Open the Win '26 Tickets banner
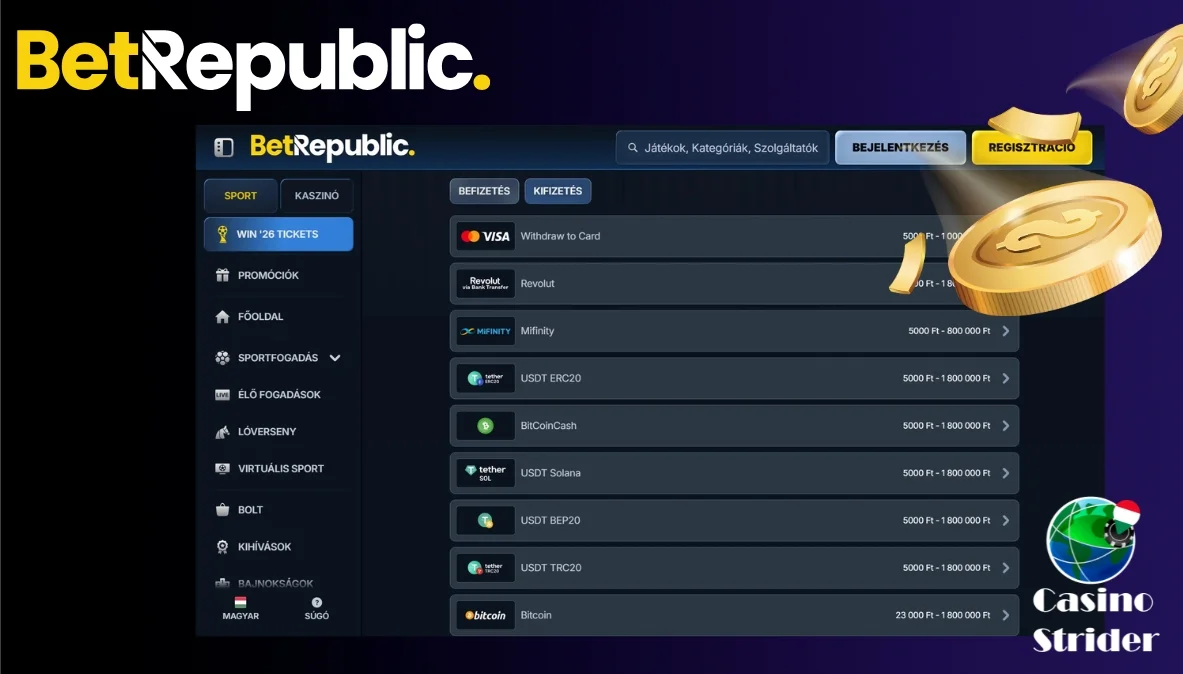 (278, 234)
